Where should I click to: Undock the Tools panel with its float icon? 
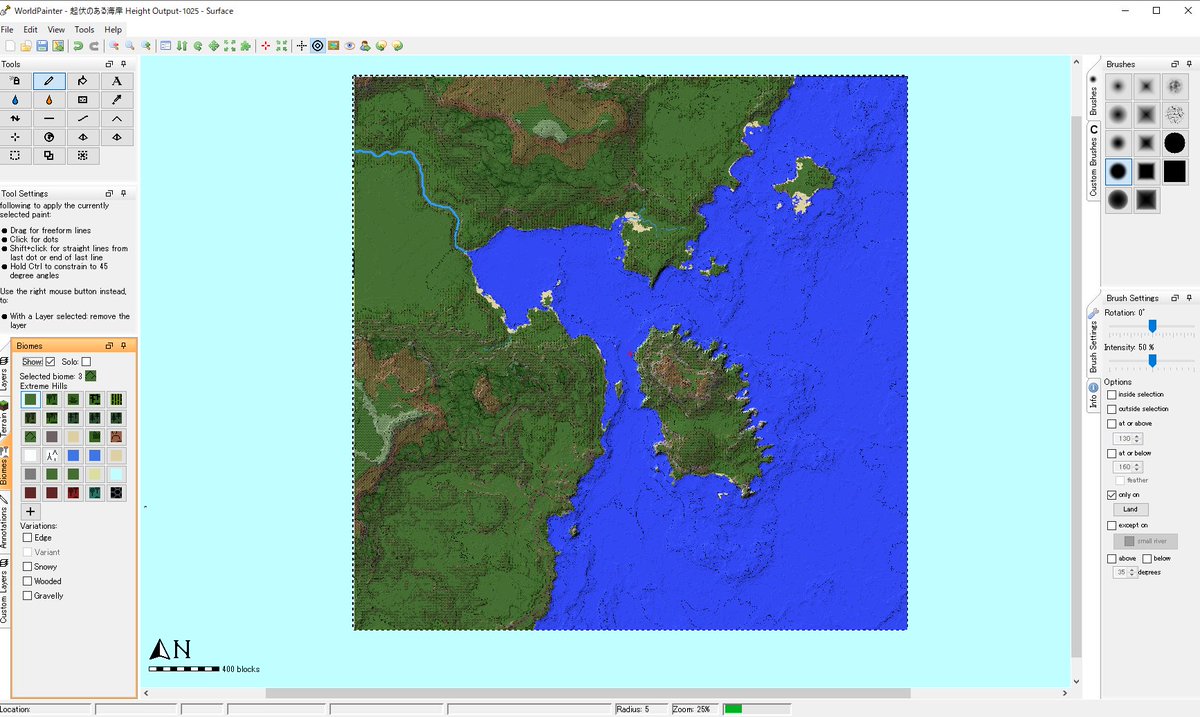(x=109, y=64)
